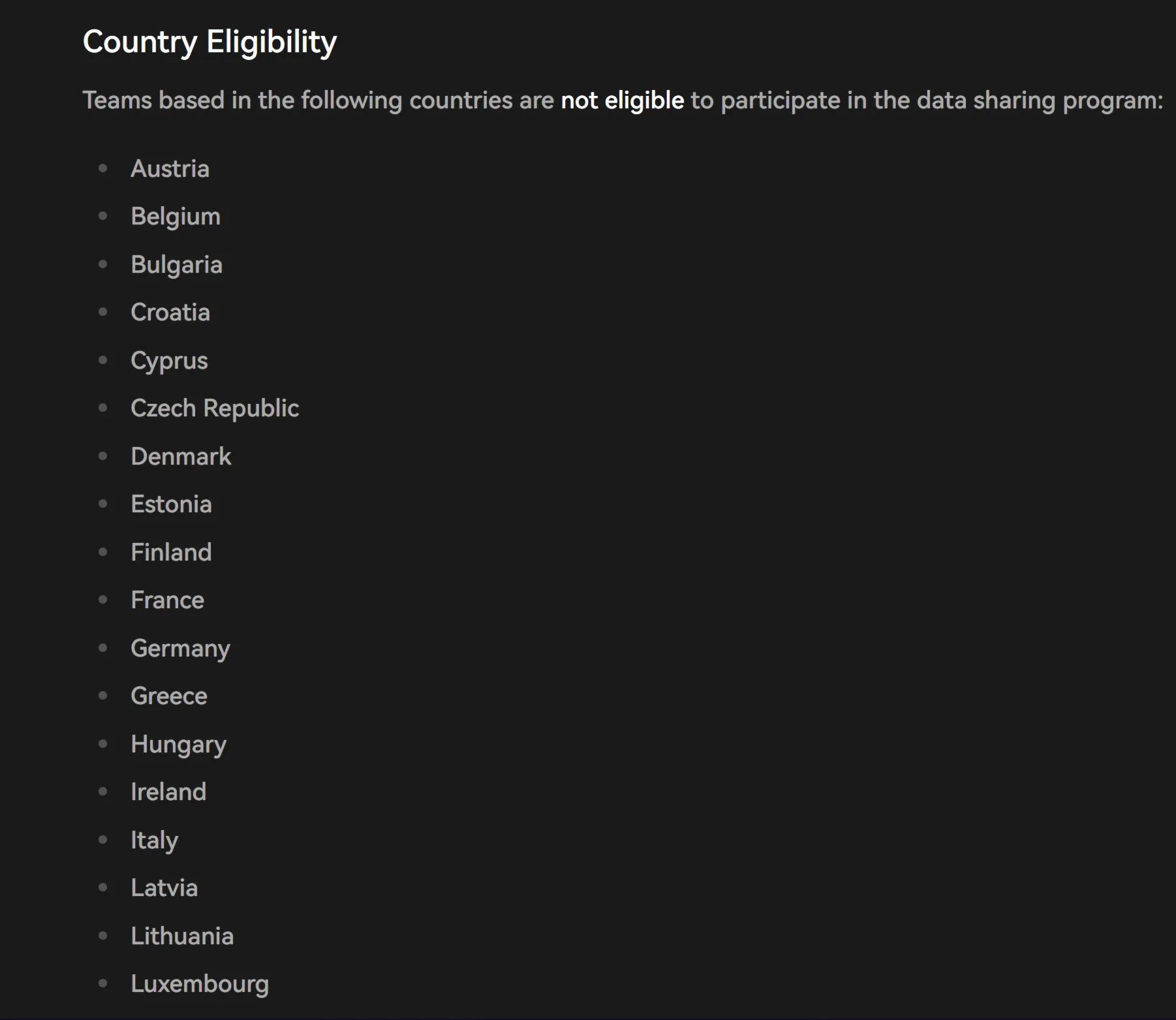Image resolution: width=1176 pixels, height=1020 pixels.
Task: Click the Country Eligibility heading
Action: tap(209, 42)
